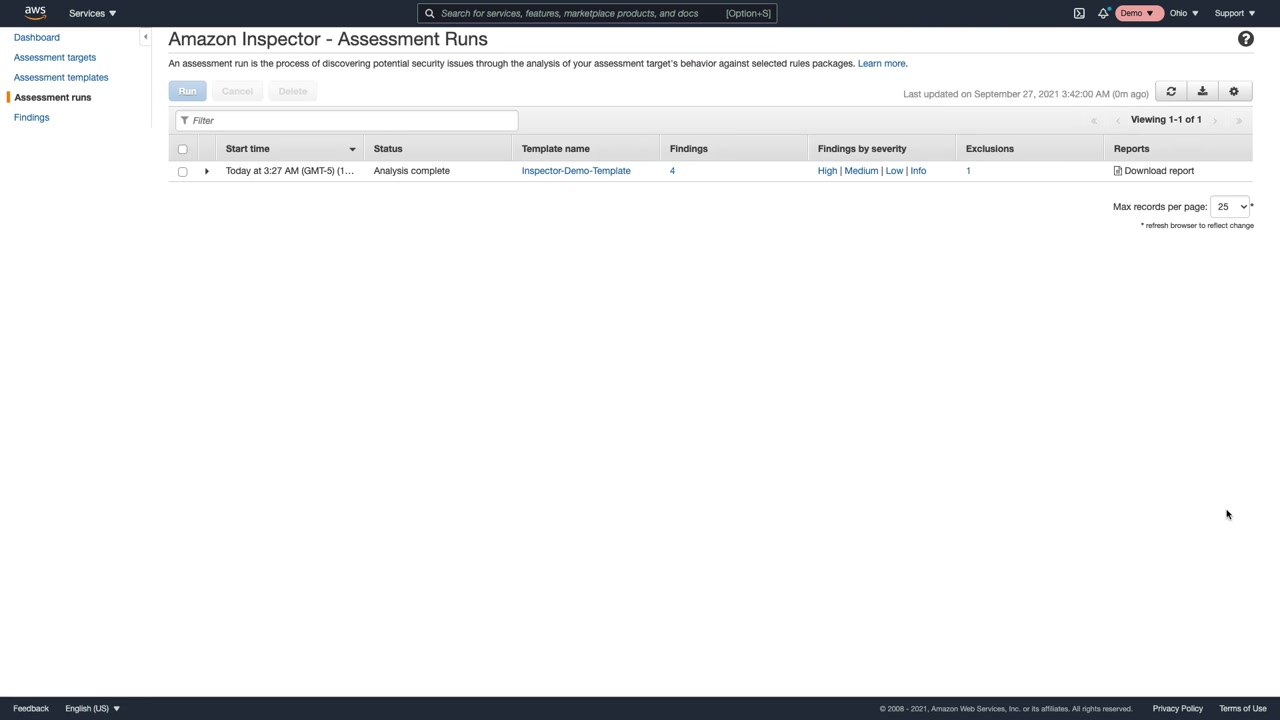
Task: Click the "Analysis complete" status cell
Action: click(x=412, y=171)
